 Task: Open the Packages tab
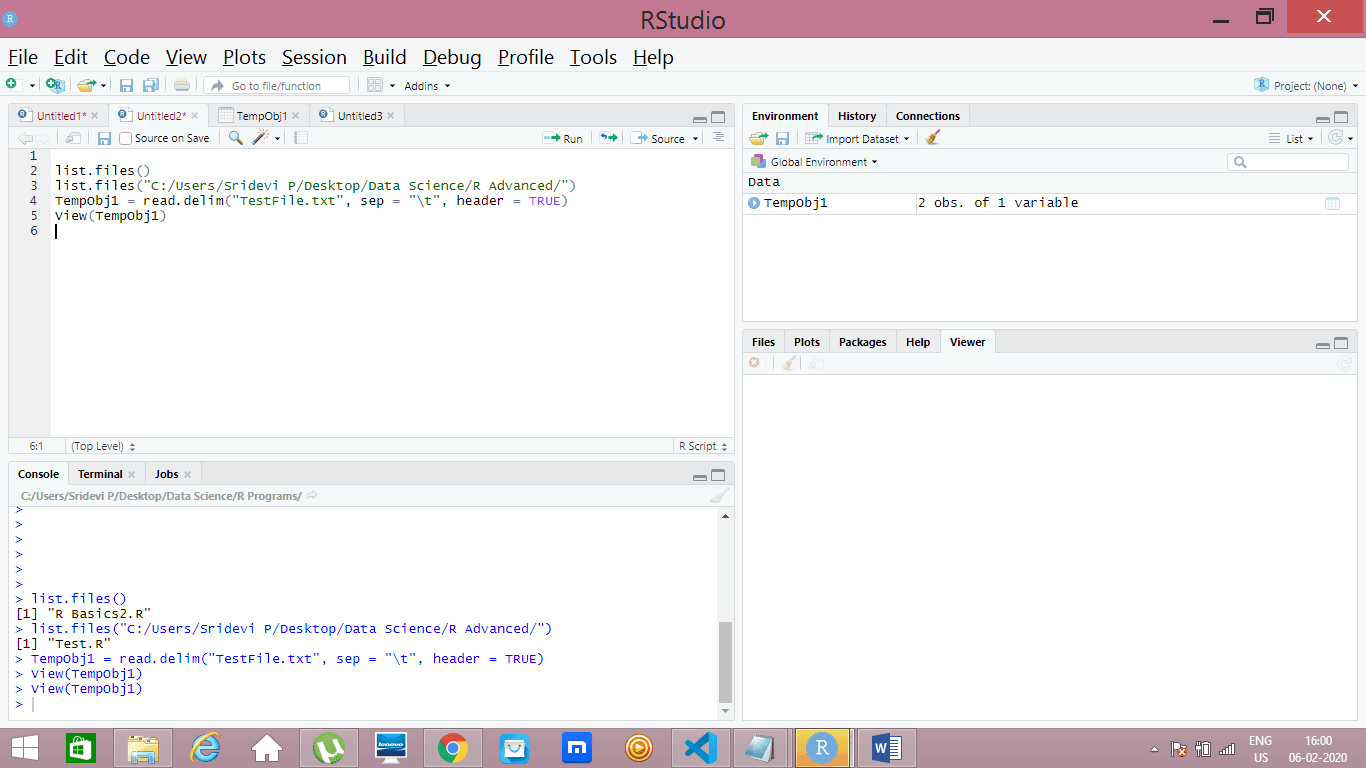pos(863,342)
